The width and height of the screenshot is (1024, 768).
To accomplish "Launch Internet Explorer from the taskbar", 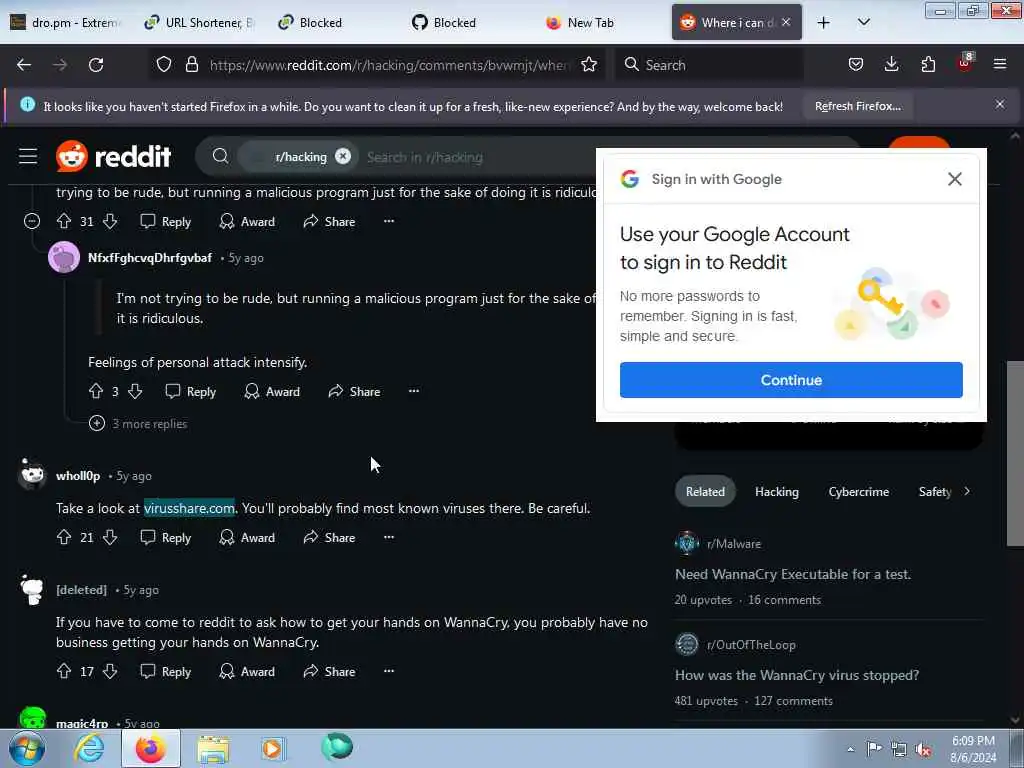I will point(89,749).
